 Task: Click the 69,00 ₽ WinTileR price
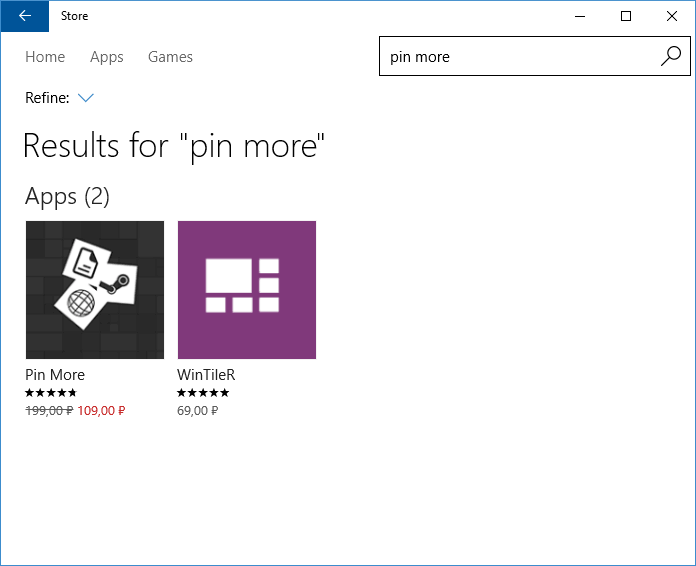[x=198, y=411]
